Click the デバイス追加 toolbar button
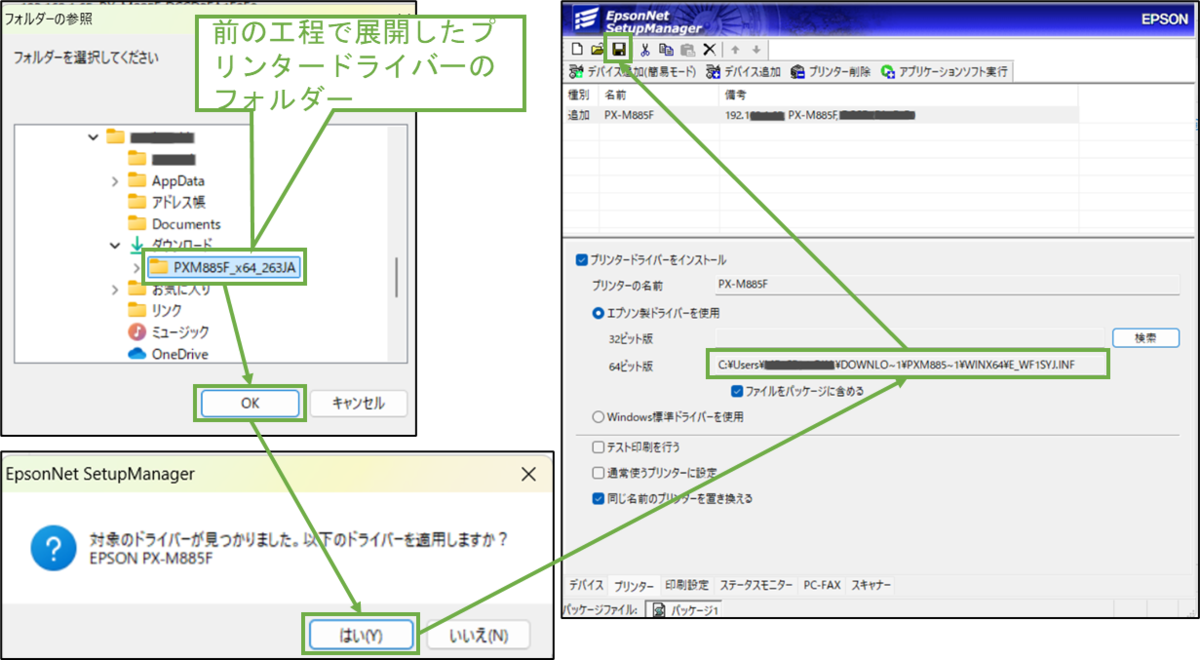Image resolution: width=1200 pixels, height=660 pixels. tap(743, 72)
